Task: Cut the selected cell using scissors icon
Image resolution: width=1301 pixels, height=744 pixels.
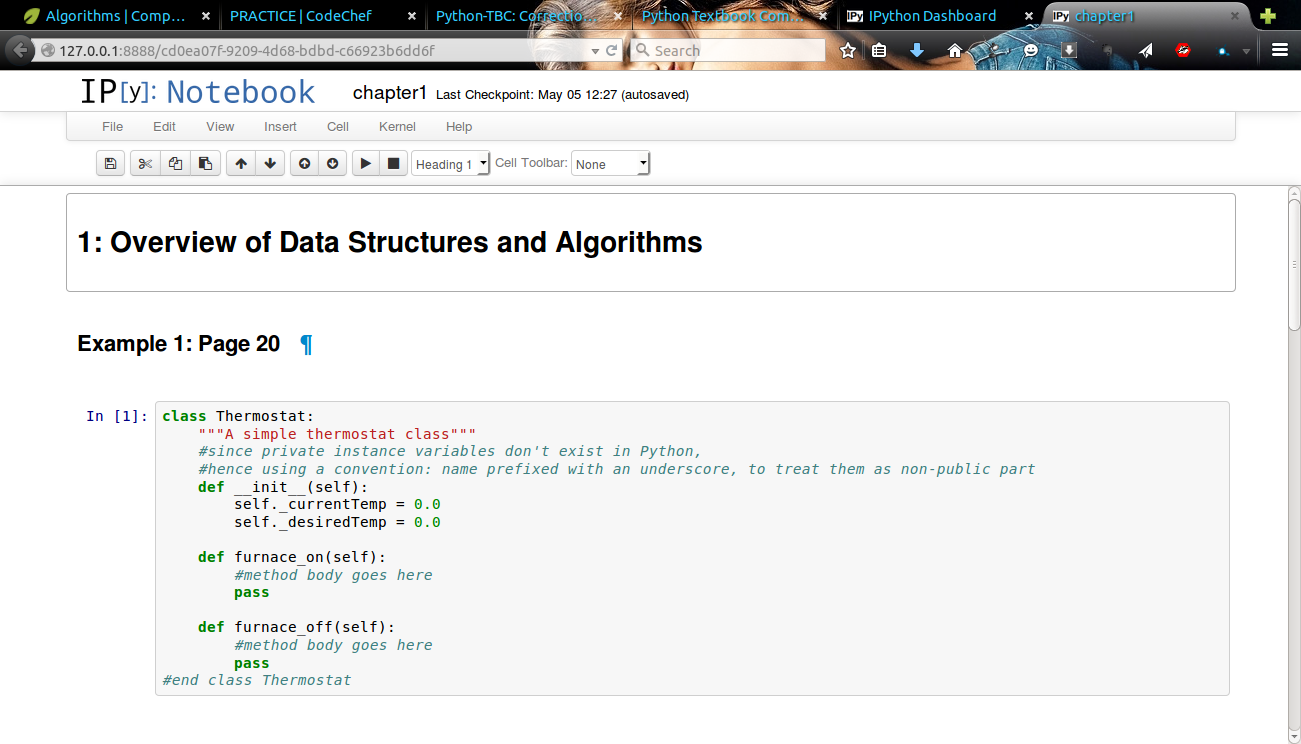Action: click(x=145, y=164)
